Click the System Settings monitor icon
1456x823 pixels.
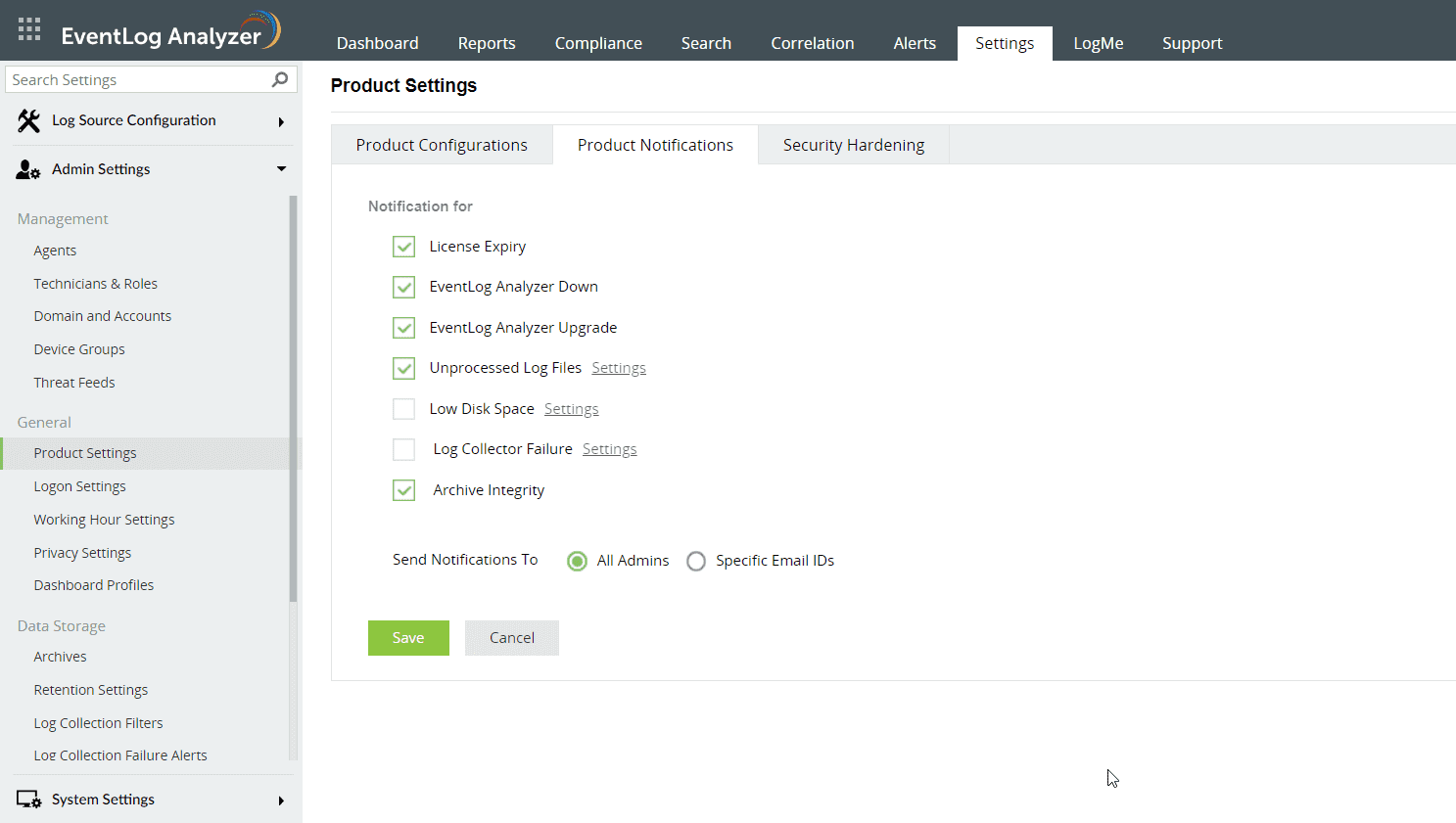pos(28,800)
